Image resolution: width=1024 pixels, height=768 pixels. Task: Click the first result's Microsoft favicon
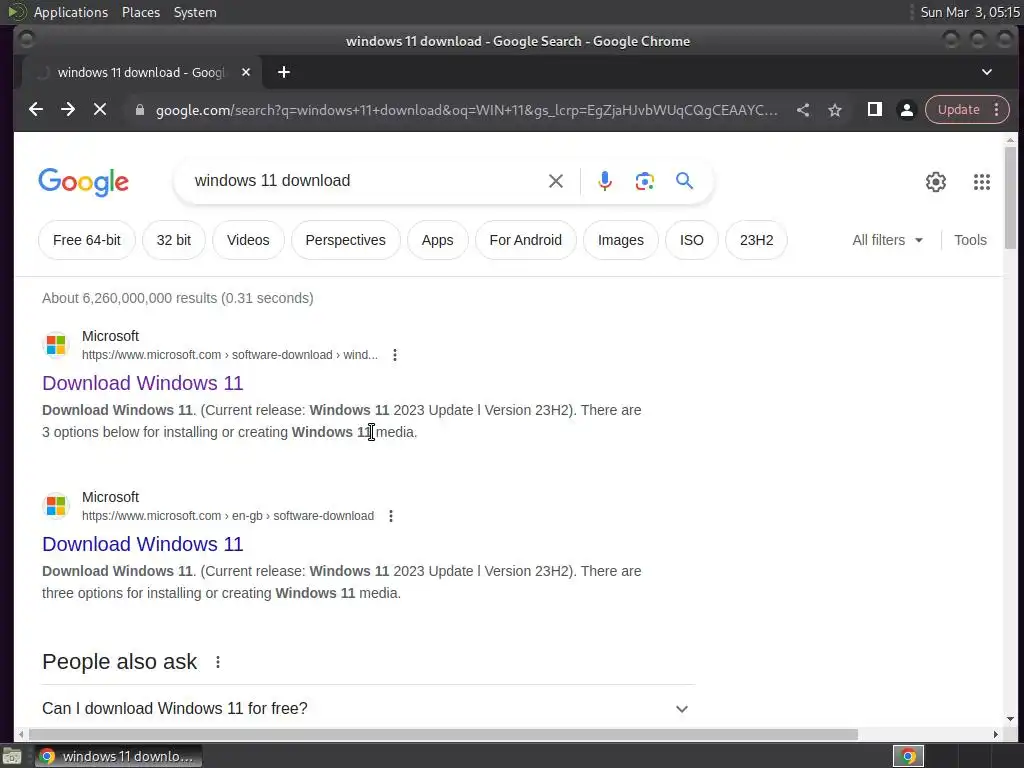click(56, 344)
